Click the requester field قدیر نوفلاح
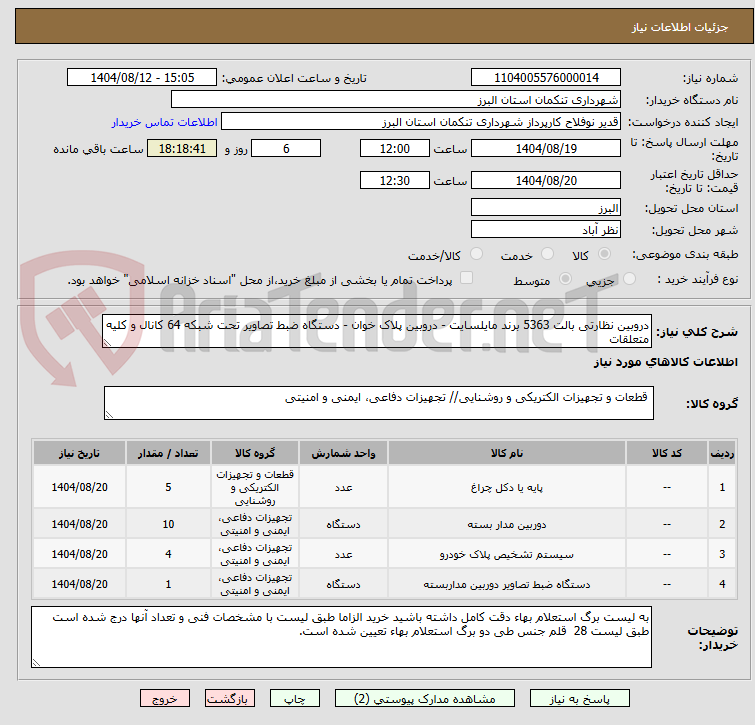This screenshot has height=725, width=755. (x=421, y=122)
